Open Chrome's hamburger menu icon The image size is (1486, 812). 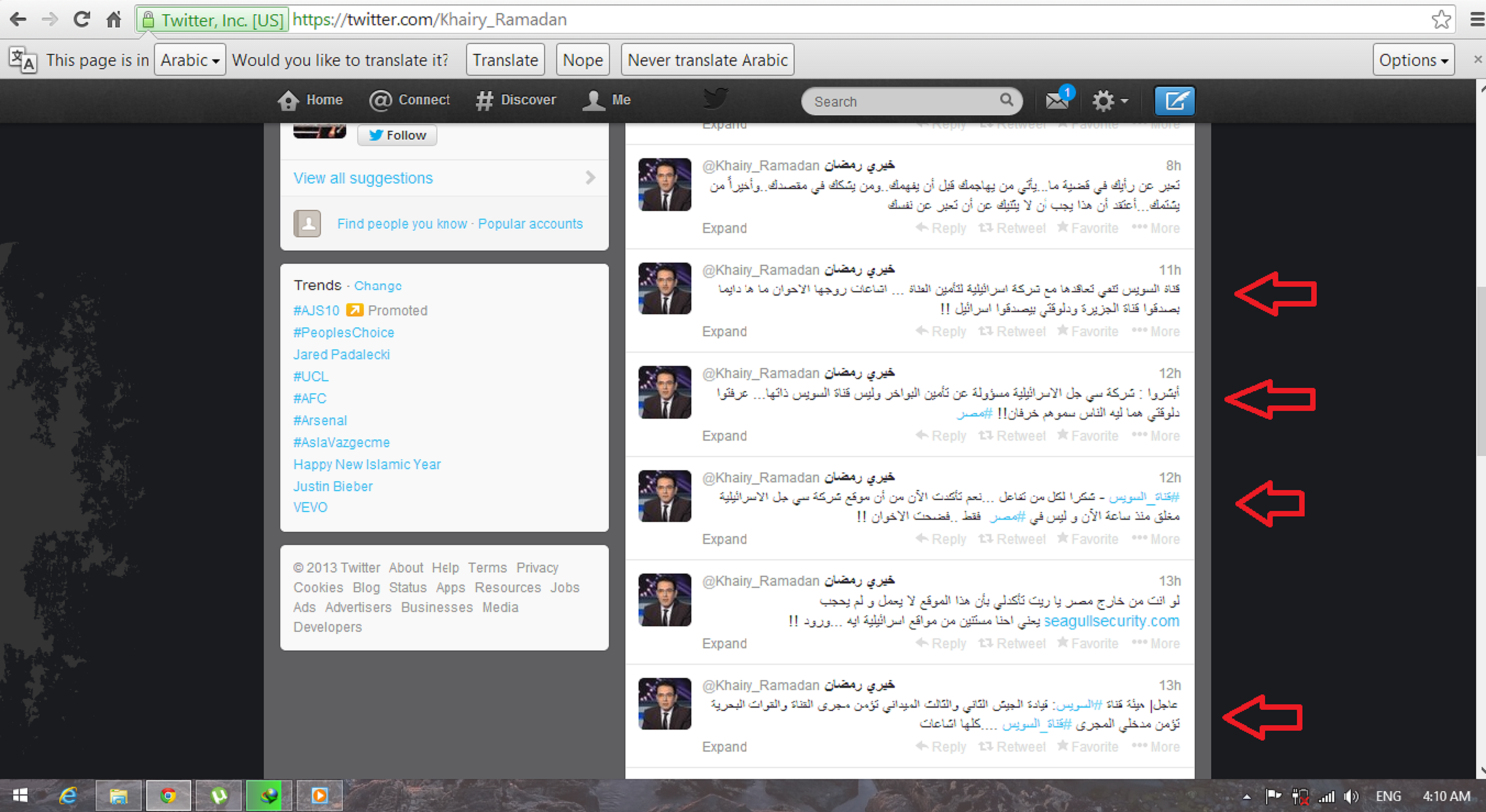[1477, 20]
